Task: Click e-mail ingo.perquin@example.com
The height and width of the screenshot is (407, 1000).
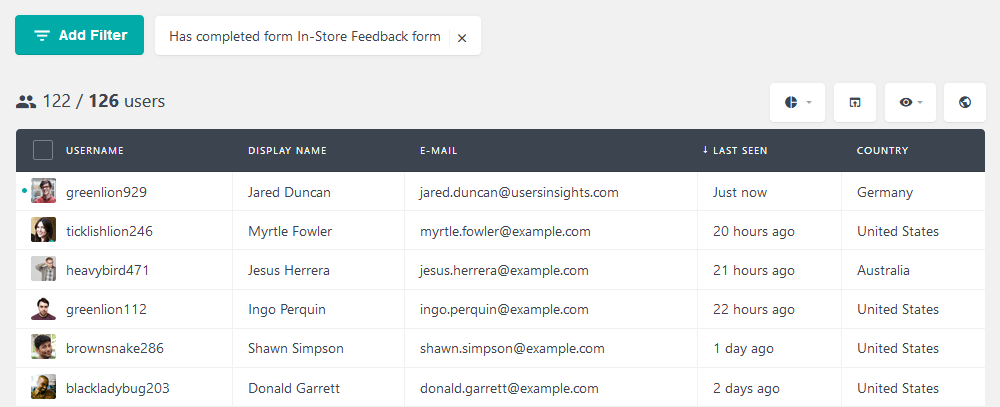Action: tap(504, 309)
